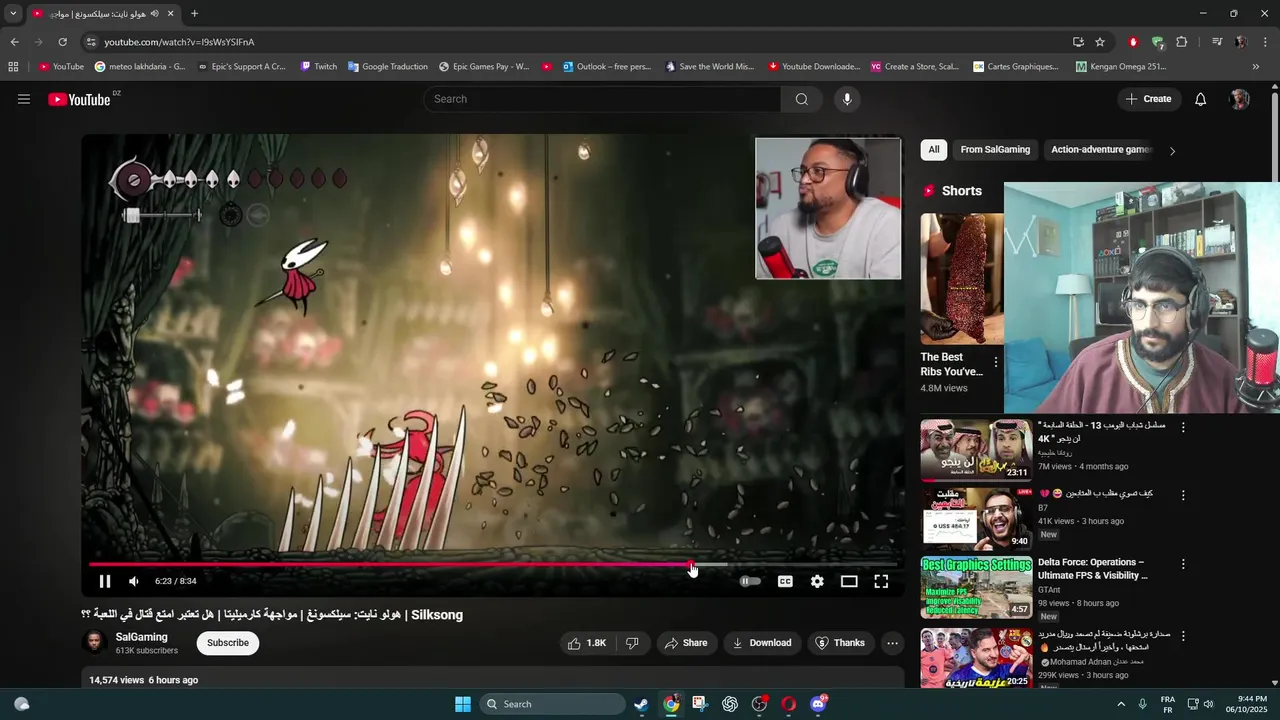
Task: Click the site information icon in the address bar
Action: pos(91,42)
